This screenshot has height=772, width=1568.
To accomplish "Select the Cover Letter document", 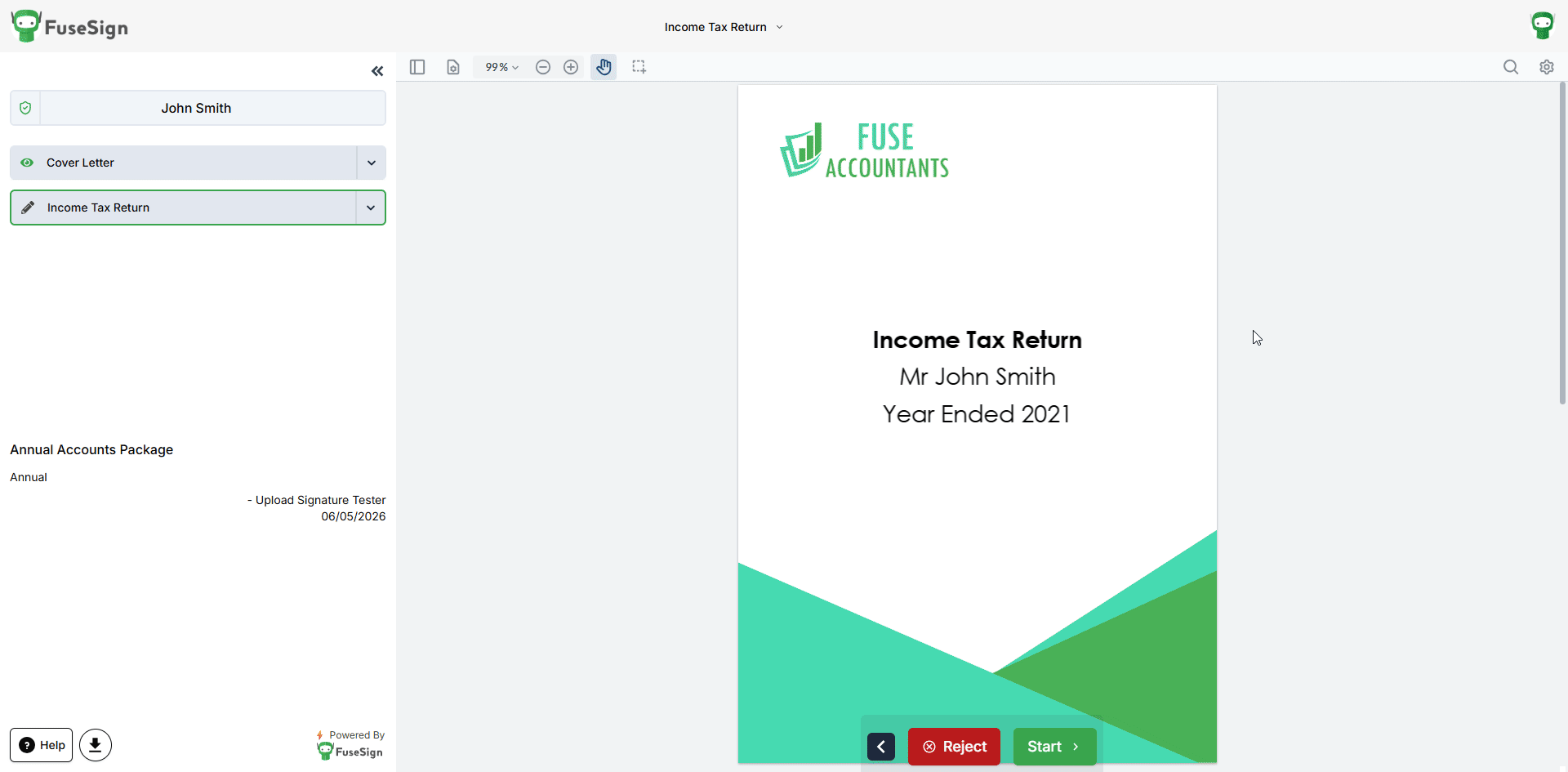I will 184,163.
